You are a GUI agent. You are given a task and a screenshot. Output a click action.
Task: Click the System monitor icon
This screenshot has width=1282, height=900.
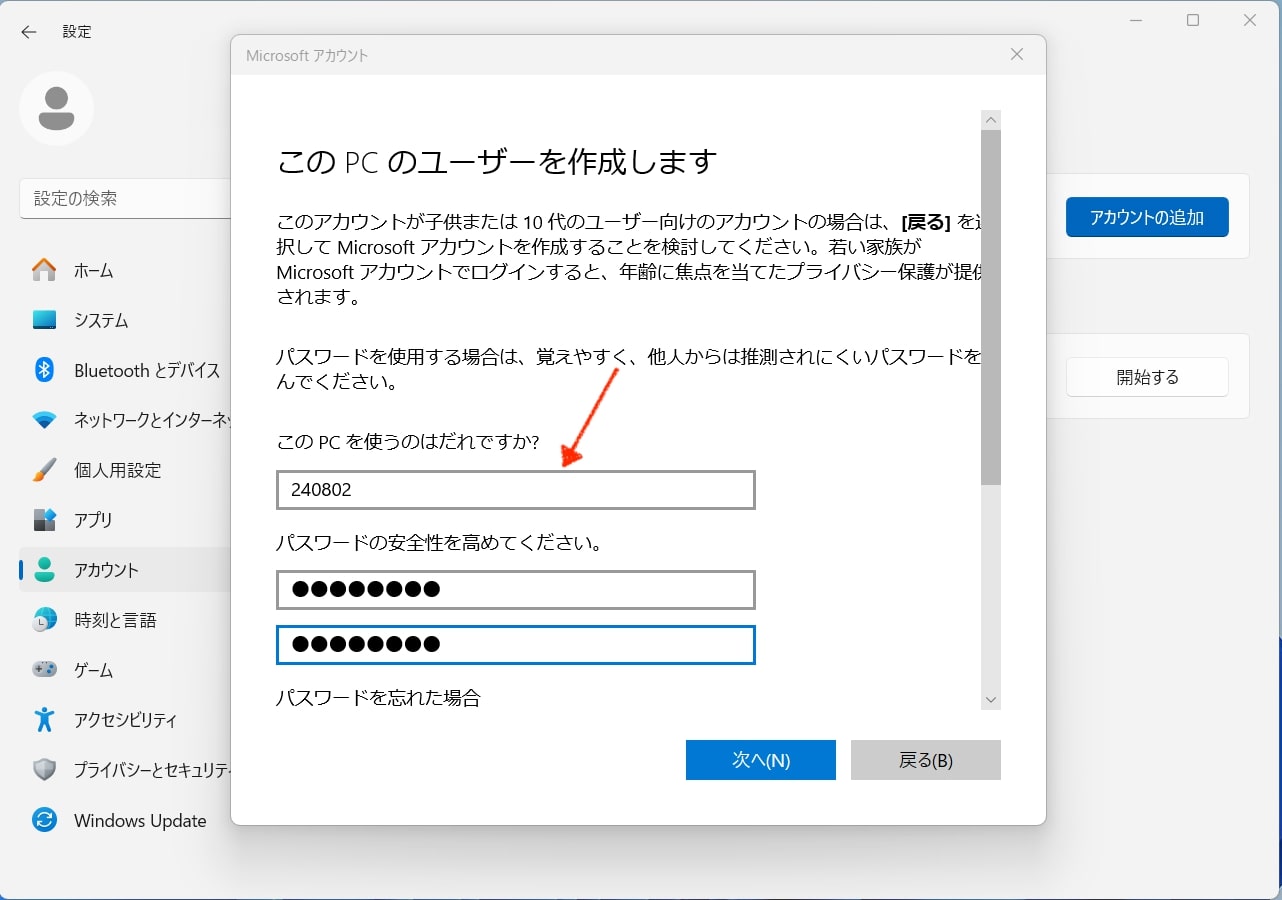44,320
